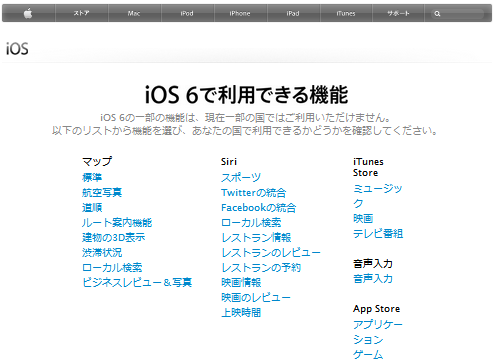The image size is (500, 360).
Task: Open the レストランの予約 link
Action: pyautogui.click(x=261, y=268)
